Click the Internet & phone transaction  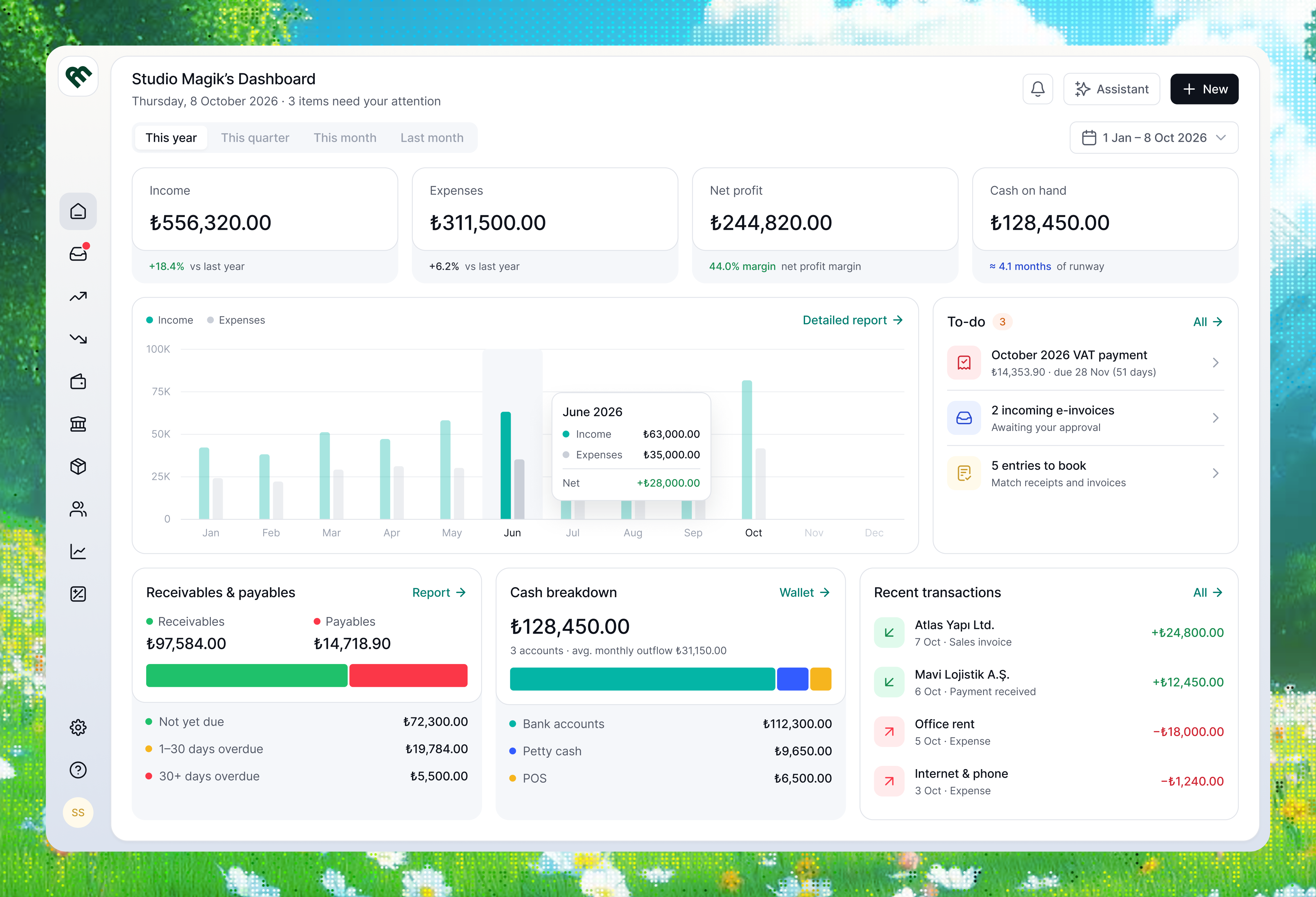pyautogui.click(x=1049, y=782)
